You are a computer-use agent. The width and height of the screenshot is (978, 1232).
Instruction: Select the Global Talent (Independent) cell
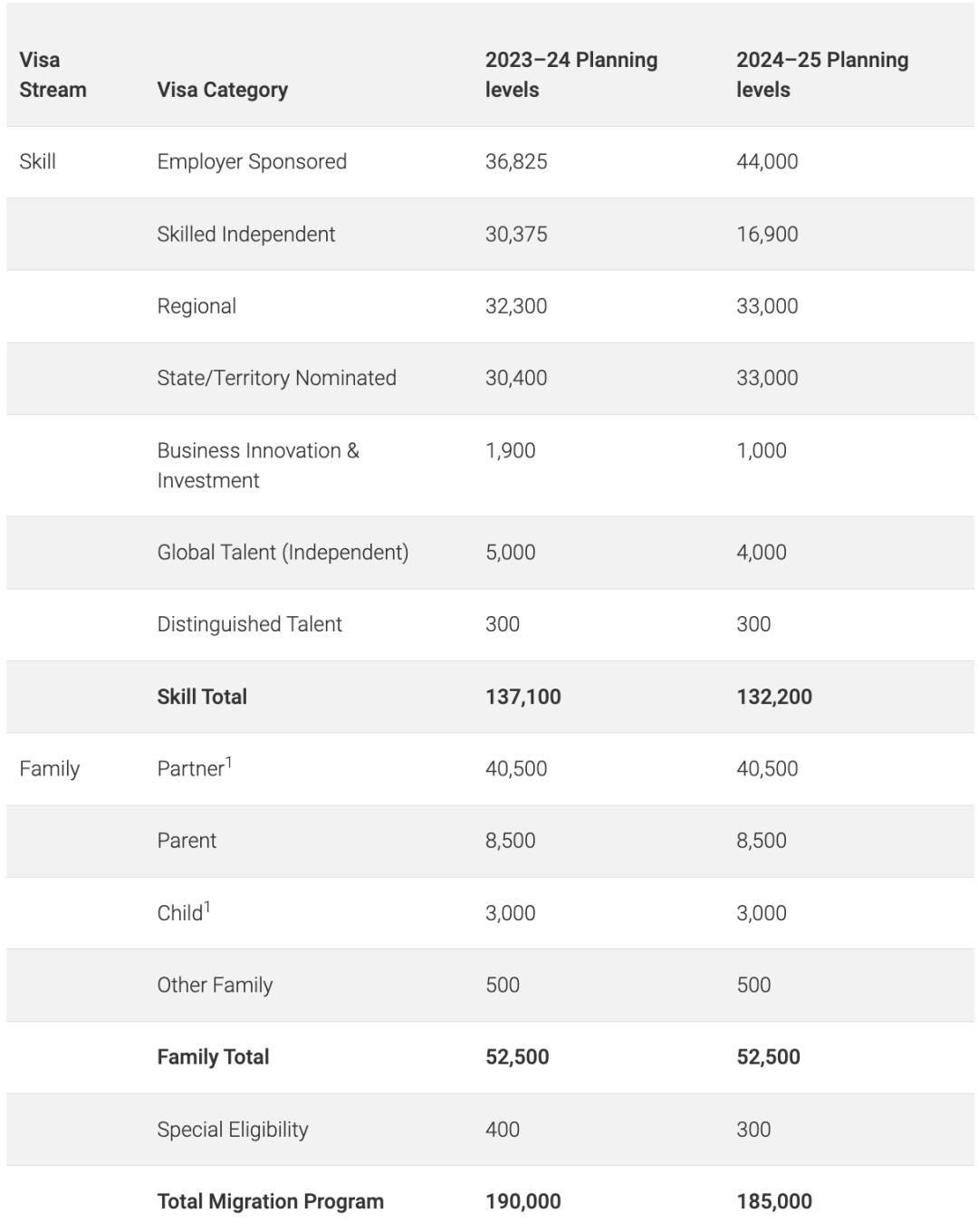point(283,552)
